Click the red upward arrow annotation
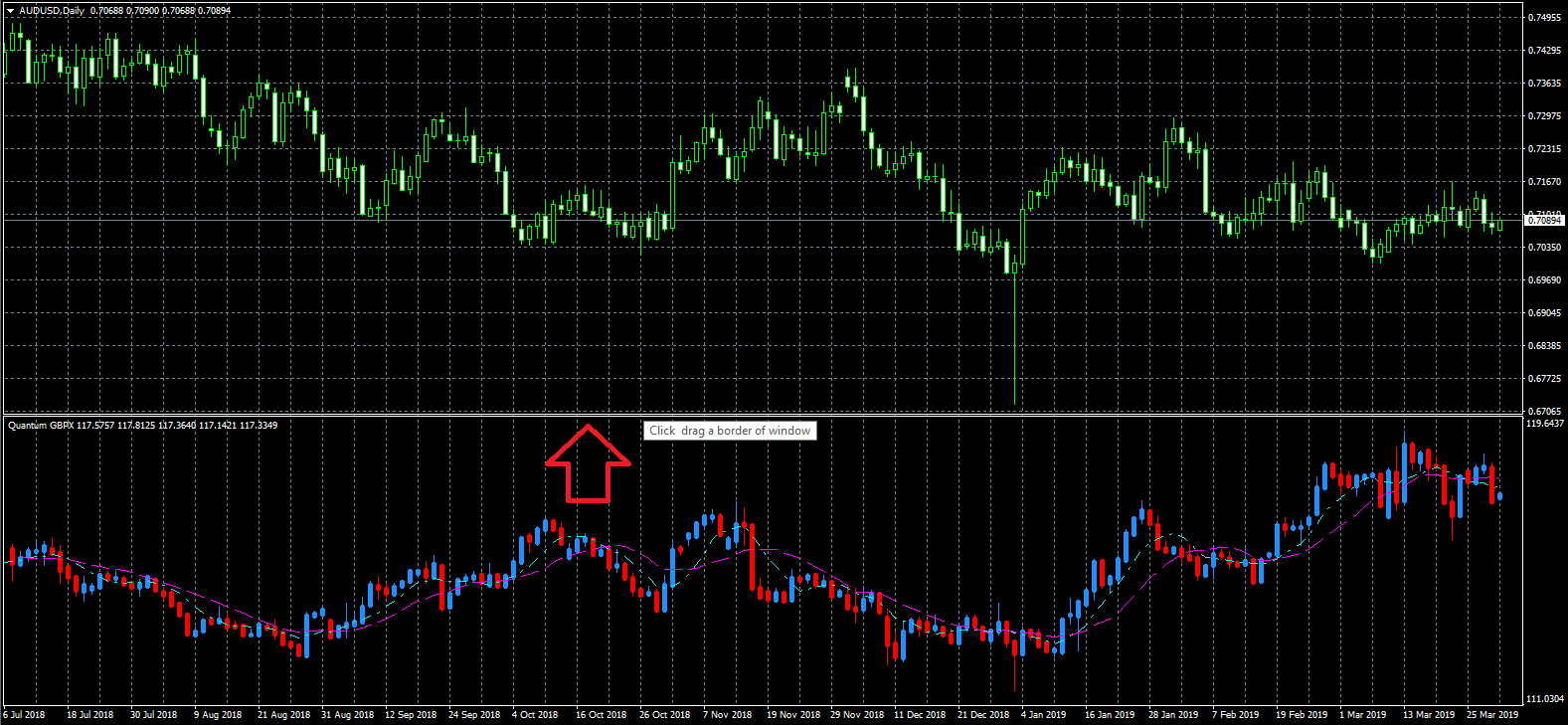This screenshot has height=725, width=1568. point(588,463)
